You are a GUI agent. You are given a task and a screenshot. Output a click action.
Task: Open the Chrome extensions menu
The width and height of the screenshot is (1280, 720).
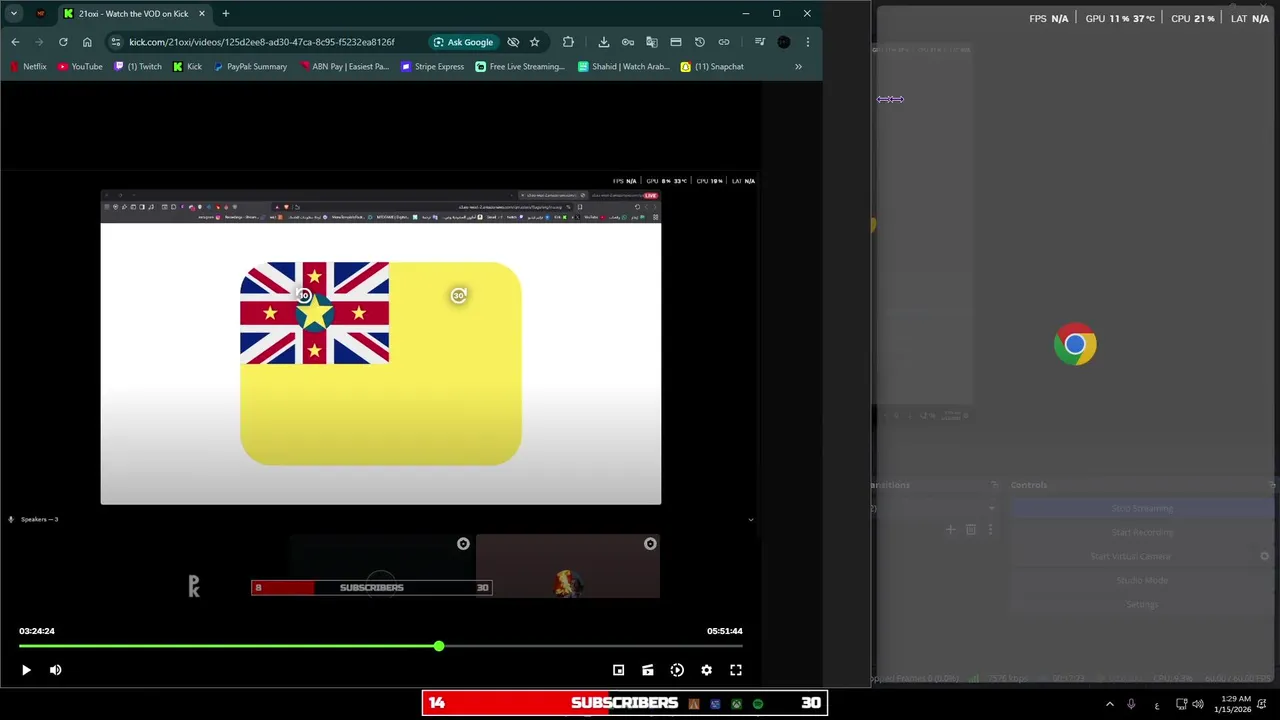point(568,42)
